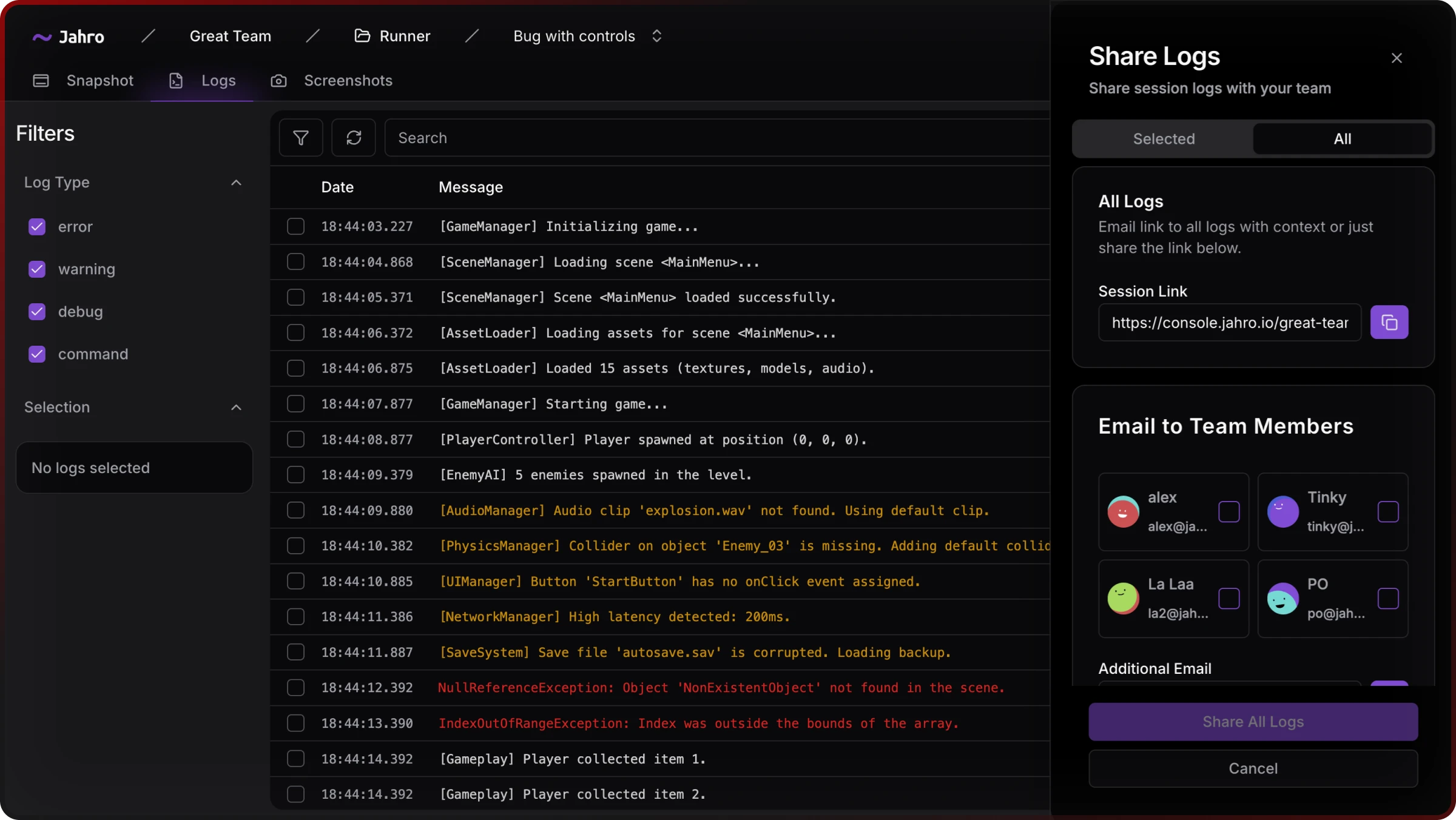Copy session link with the copy icon

point(1389,322)
